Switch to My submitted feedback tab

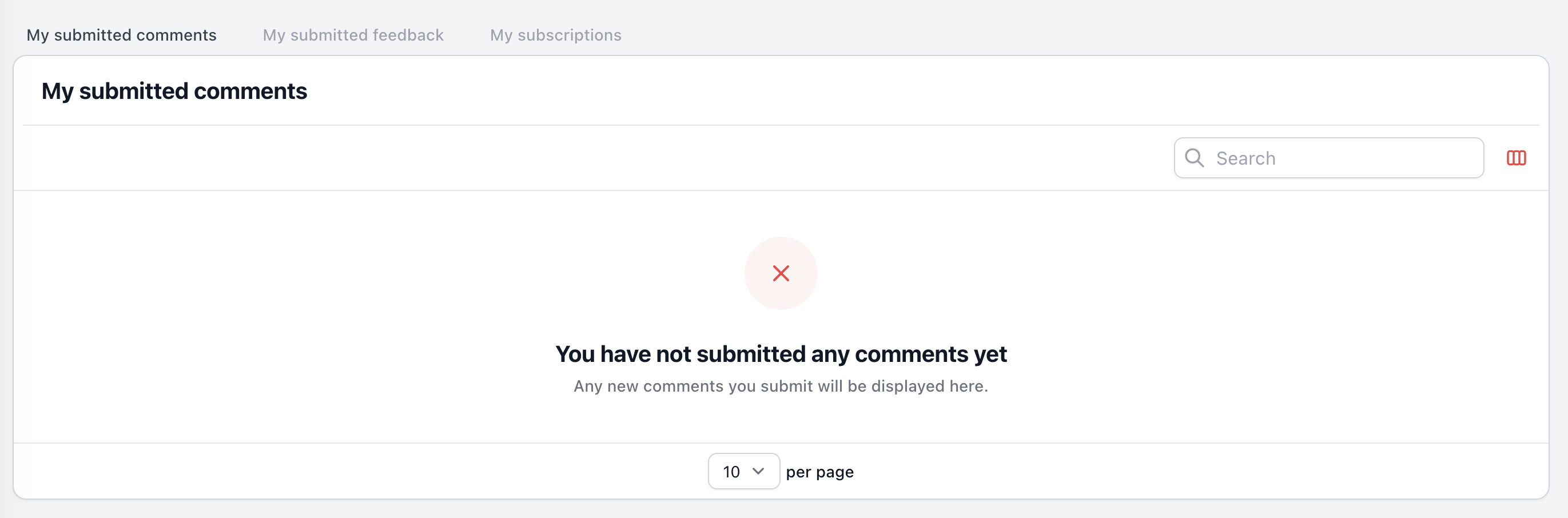pos(353,35)
